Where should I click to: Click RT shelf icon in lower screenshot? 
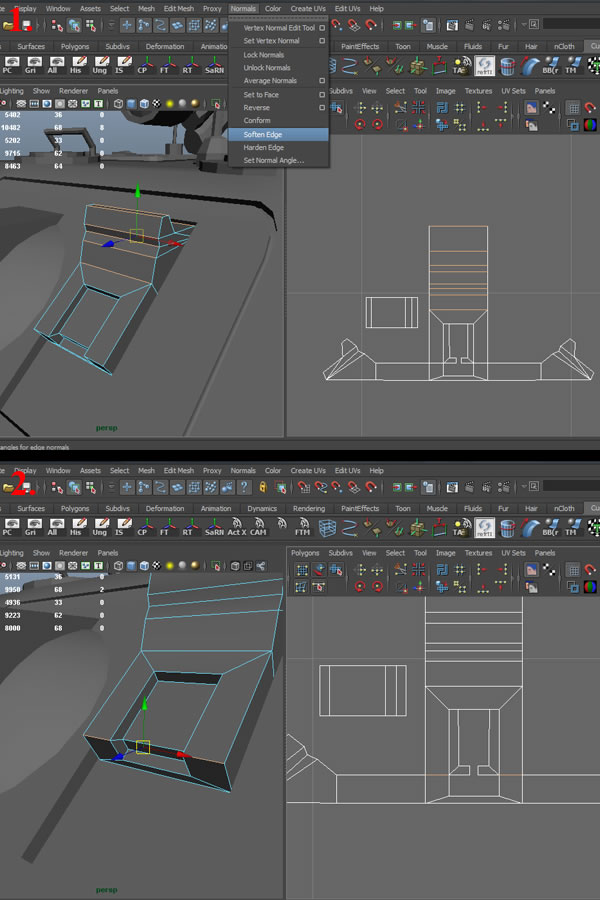(189, 527)
